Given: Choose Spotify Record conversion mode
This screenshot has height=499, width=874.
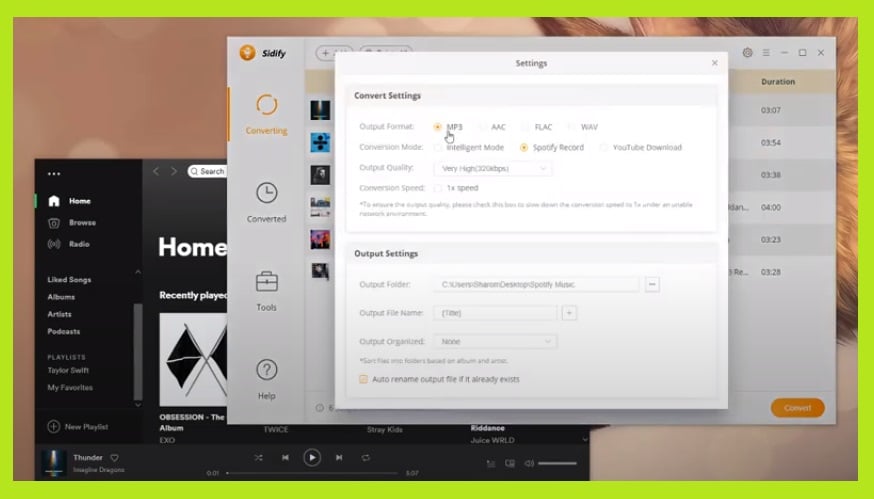Looking at the screenshot, I should click(524, 148).
